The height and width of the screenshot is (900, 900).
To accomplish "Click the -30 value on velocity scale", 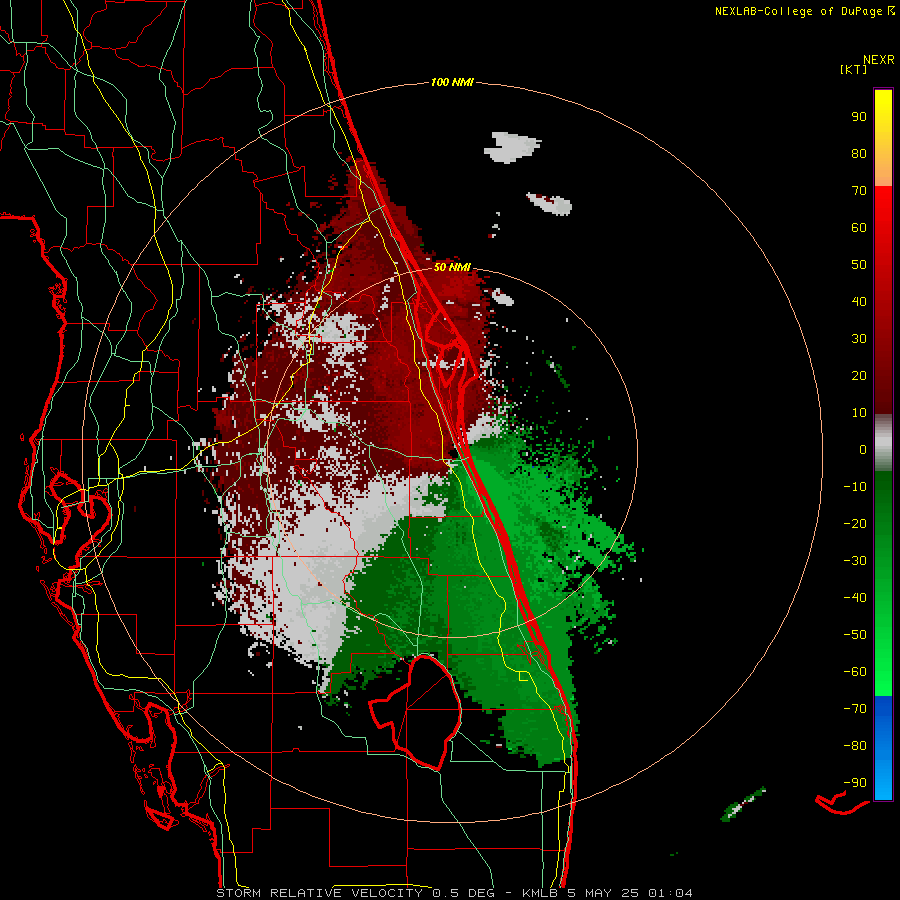I will 855,561.
